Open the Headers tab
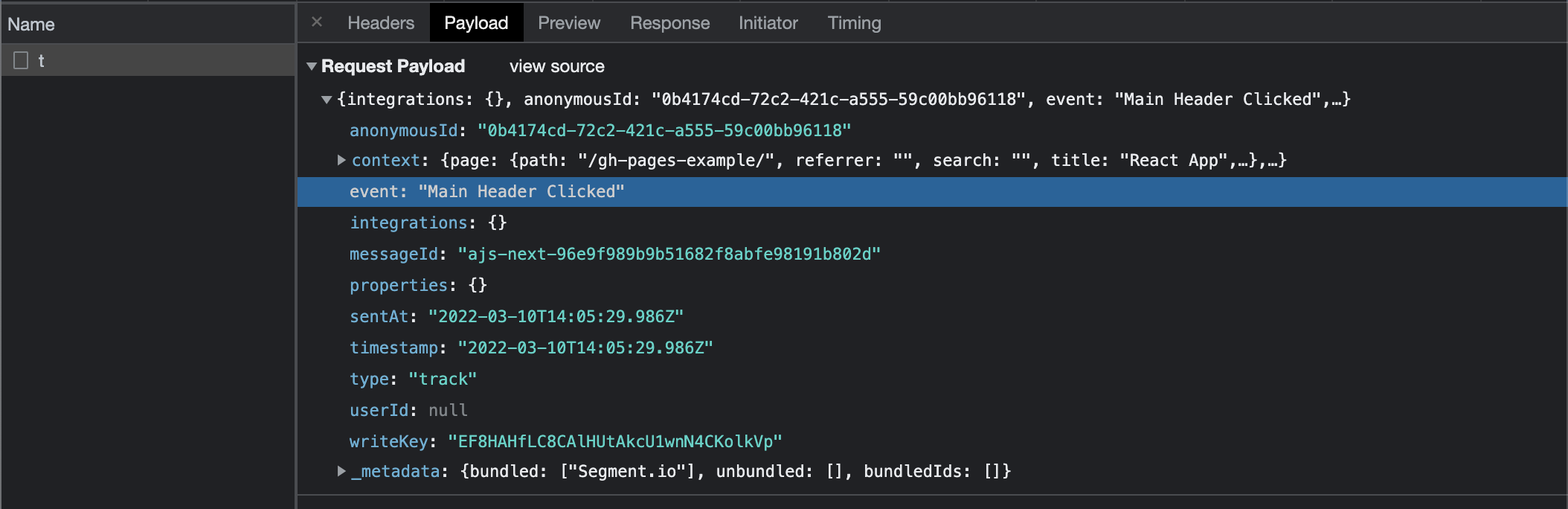Image resolution: width=1568 pixels, height=509 pixels. 381,23
